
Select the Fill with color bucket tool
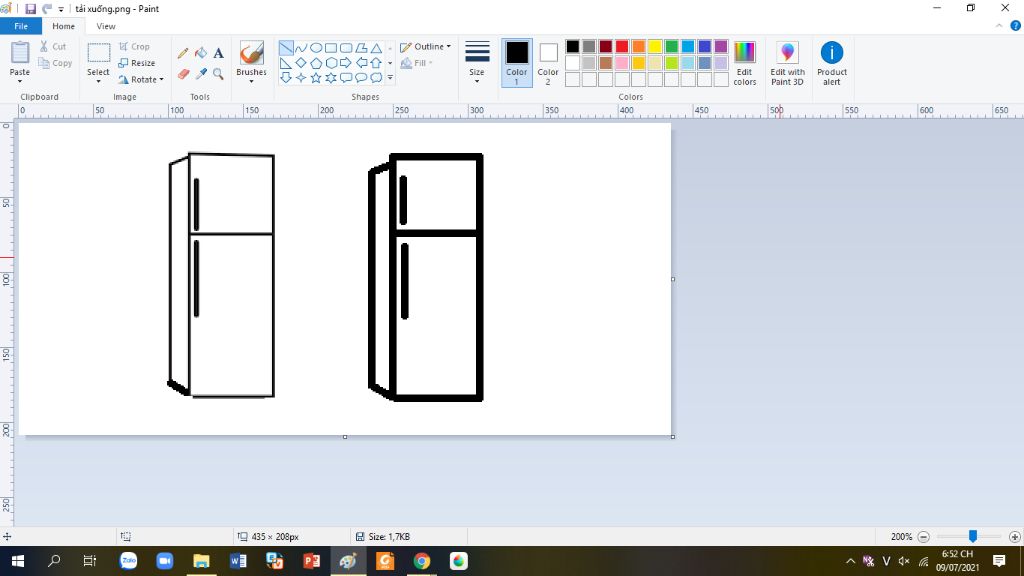tap(200, 54)
